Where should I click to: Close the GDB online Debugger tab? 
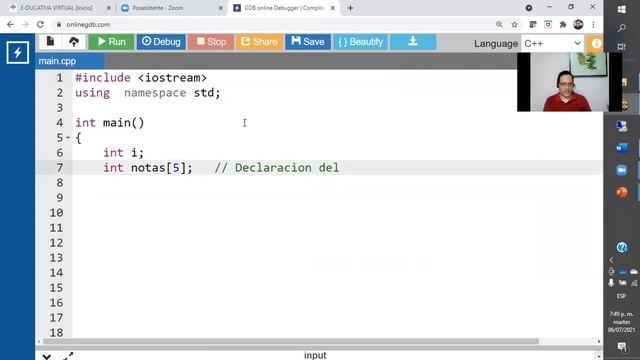click(333, 8)
